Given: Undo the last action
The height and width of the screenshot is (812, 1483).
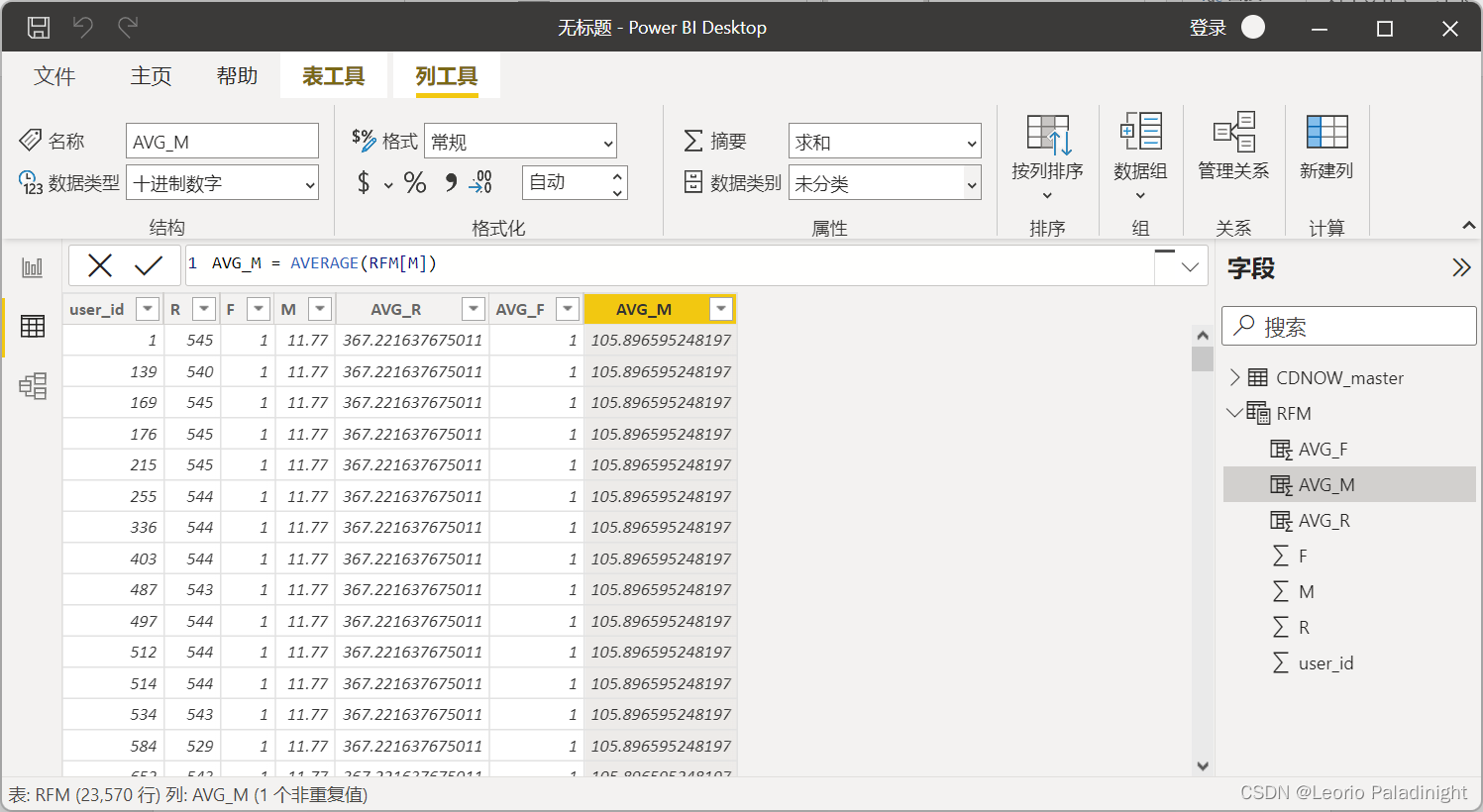Looking at the screenshot, I should [x=83, y=28].
